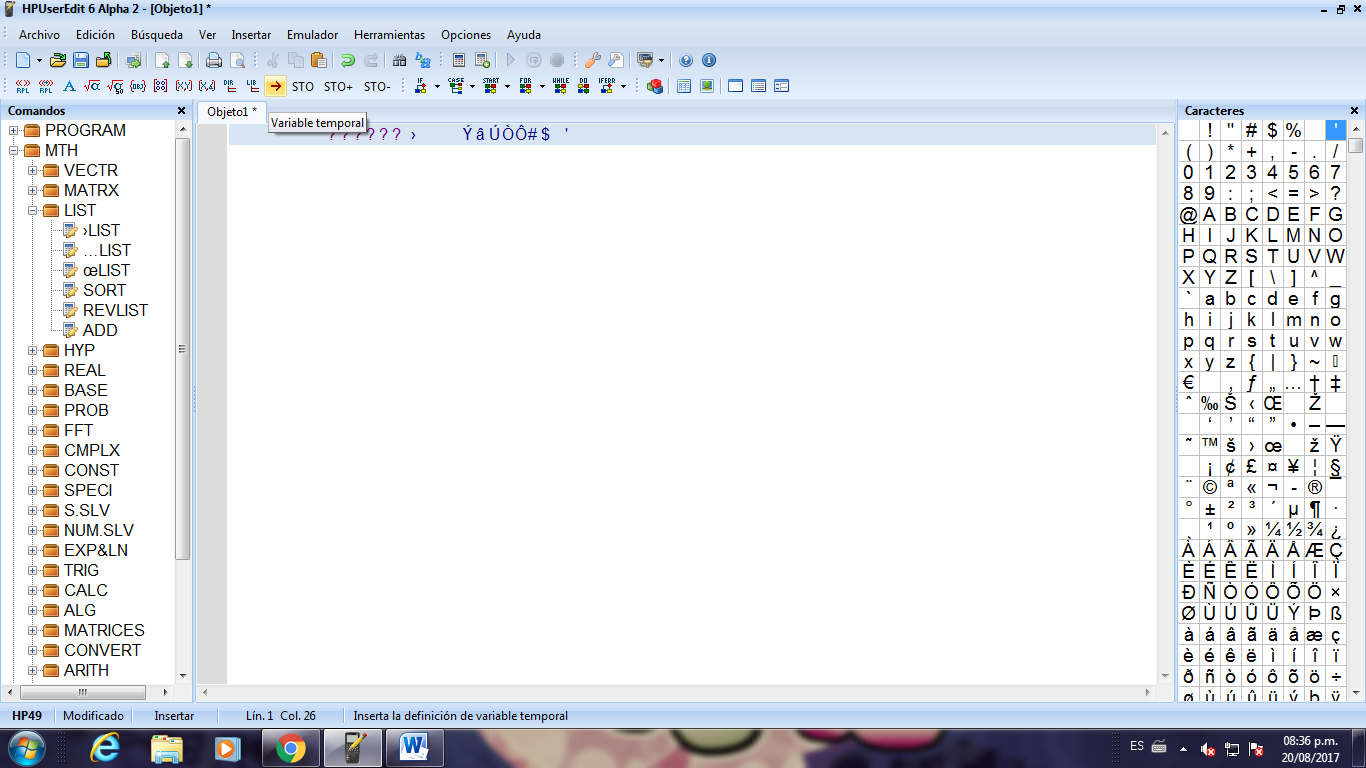This screenshot has height=768, width=1366.
Task: Click the colored cubes icon
Action: tap(655, 87)
